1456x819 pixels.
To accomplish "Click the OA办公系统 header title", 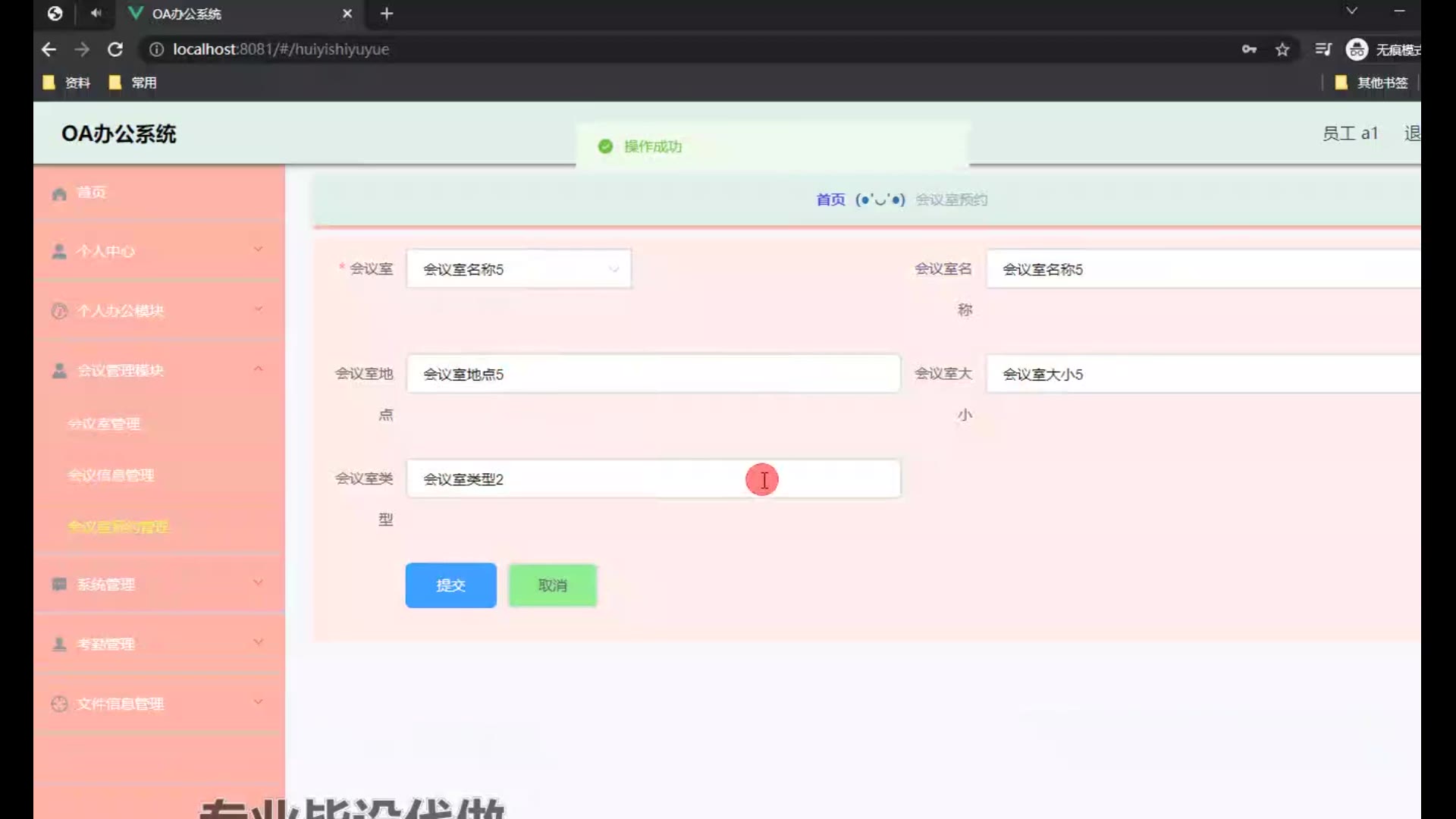I will pos(119,134).
